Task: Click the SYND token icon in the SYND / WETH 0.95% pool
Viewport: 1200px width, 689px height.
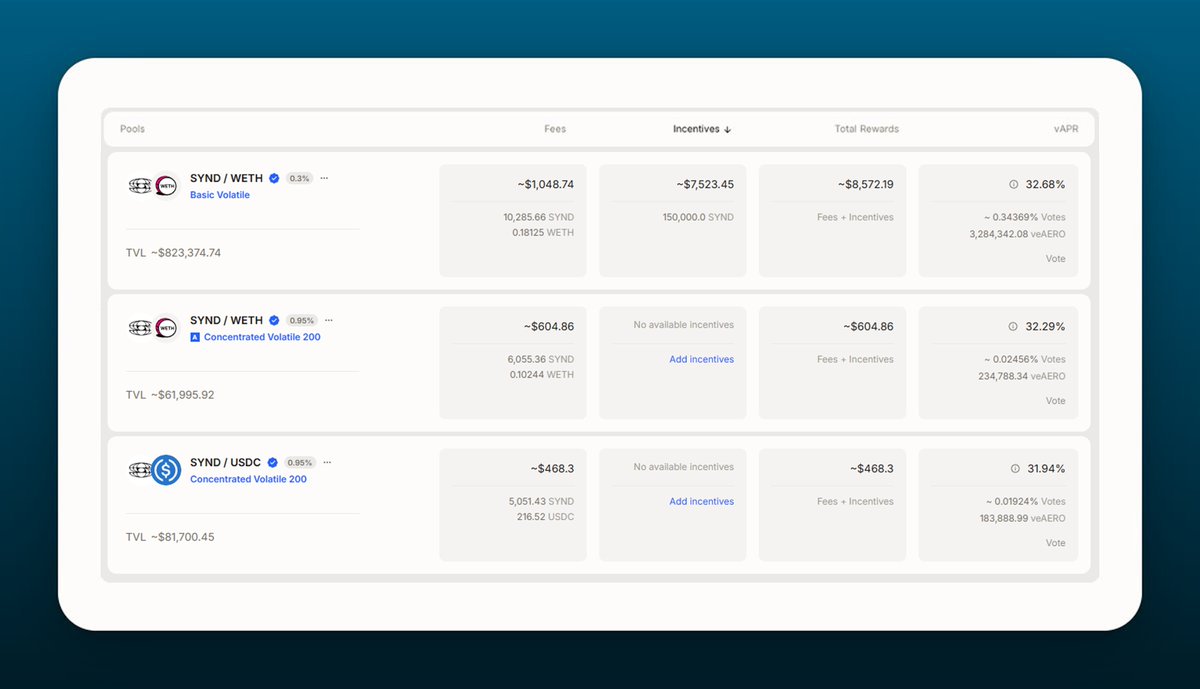Action: 140,328
